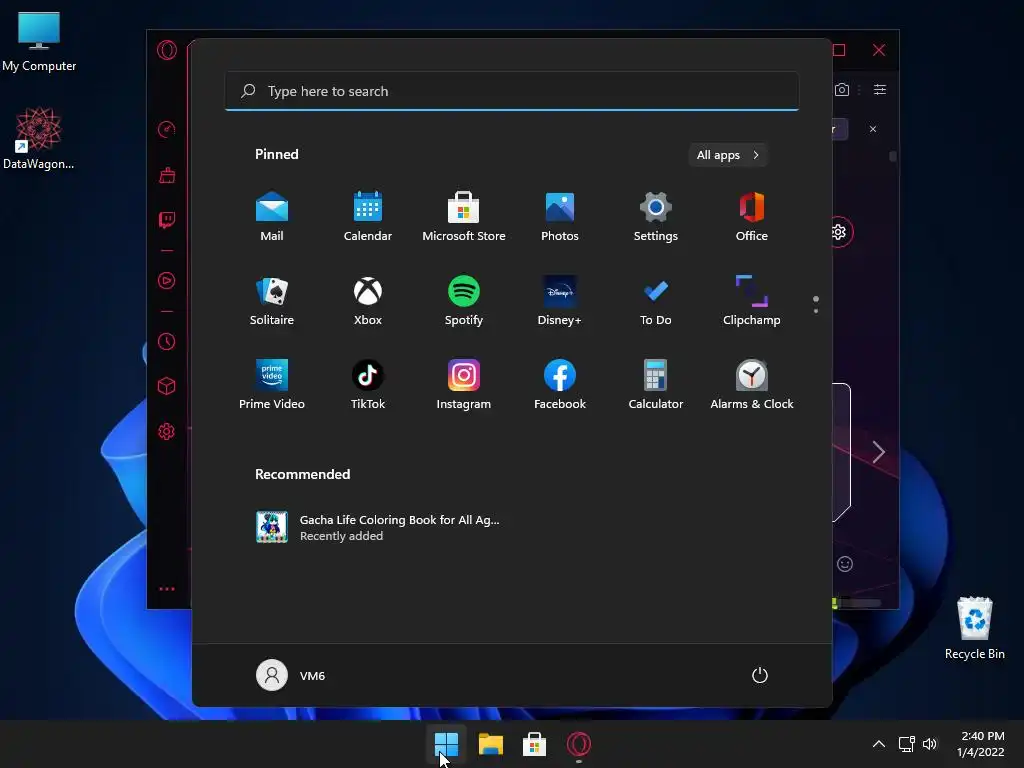Switch to Opera GX on taskbar

click(x=579, y=744)
